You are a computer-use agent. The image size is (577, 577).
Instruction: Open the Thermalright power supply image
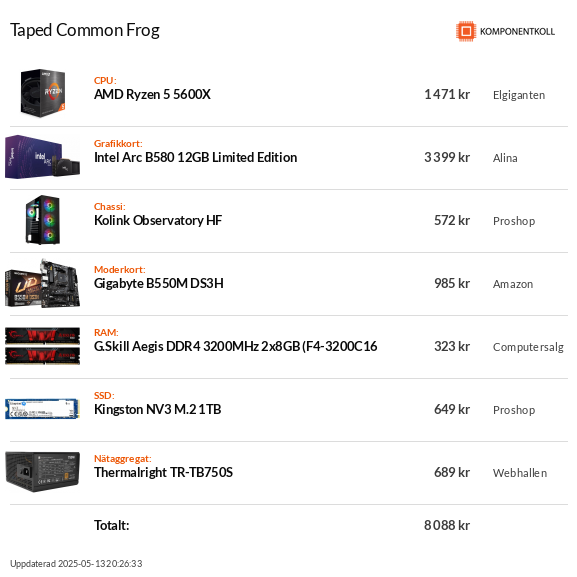(42, 472)
